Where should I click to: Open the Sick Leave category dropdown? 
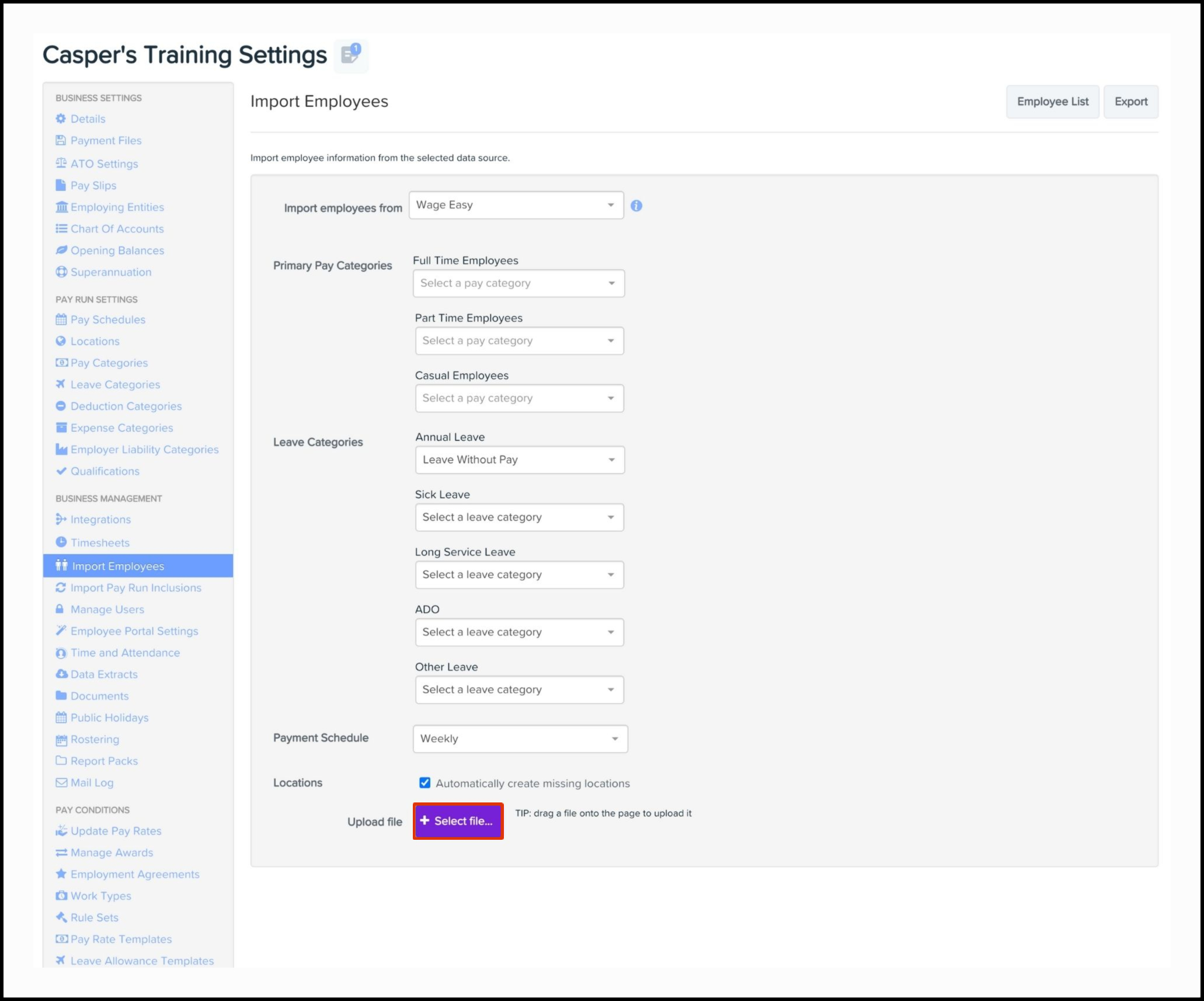click(519, 517)
